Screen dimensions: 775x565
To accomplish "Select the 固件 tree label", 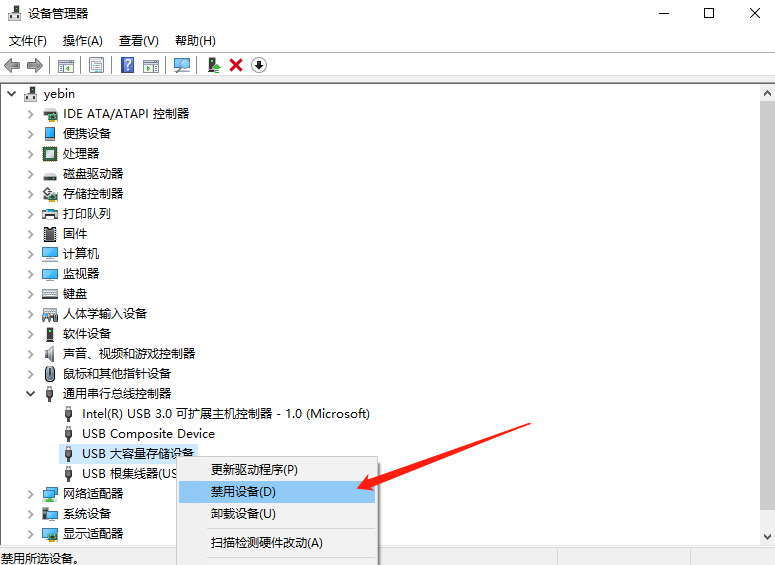I will (75, 234).
